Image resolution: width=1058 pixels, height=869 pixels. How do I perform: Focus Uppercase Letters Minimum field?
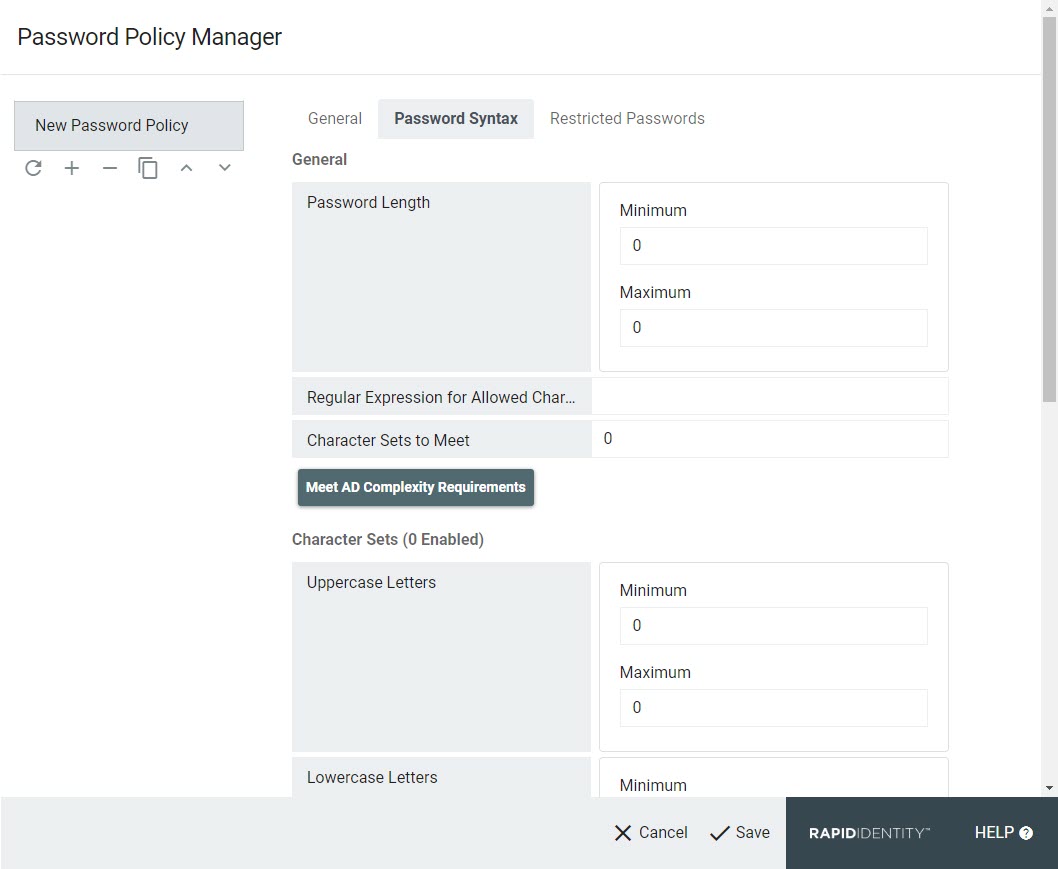773,626
